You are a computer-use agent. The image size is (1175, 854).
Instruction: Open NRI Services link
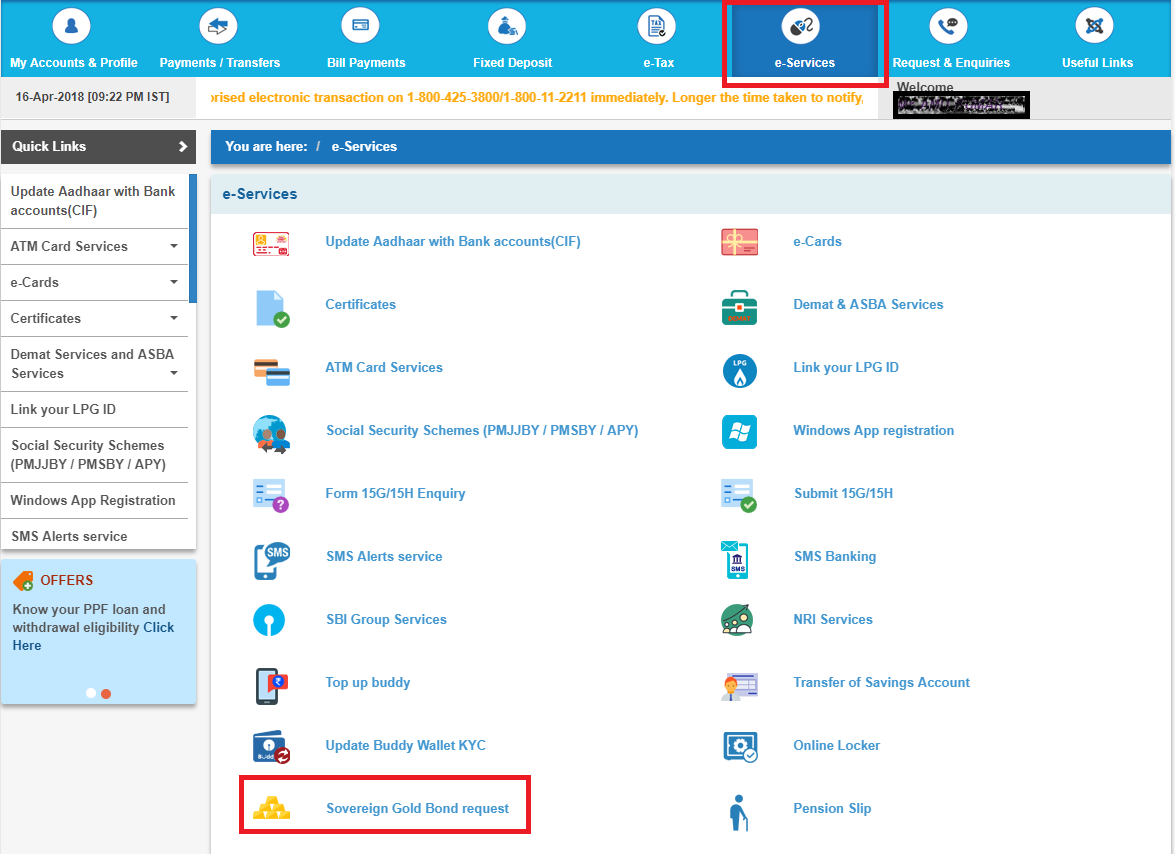click(x=833, y=620)
